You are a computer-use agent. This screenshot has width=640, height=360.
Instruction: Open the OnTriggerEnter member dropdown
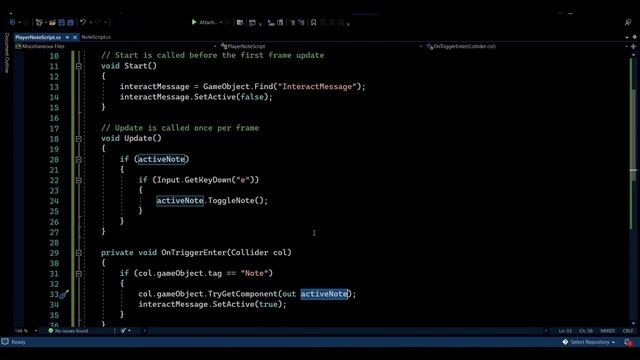point(527,46)
